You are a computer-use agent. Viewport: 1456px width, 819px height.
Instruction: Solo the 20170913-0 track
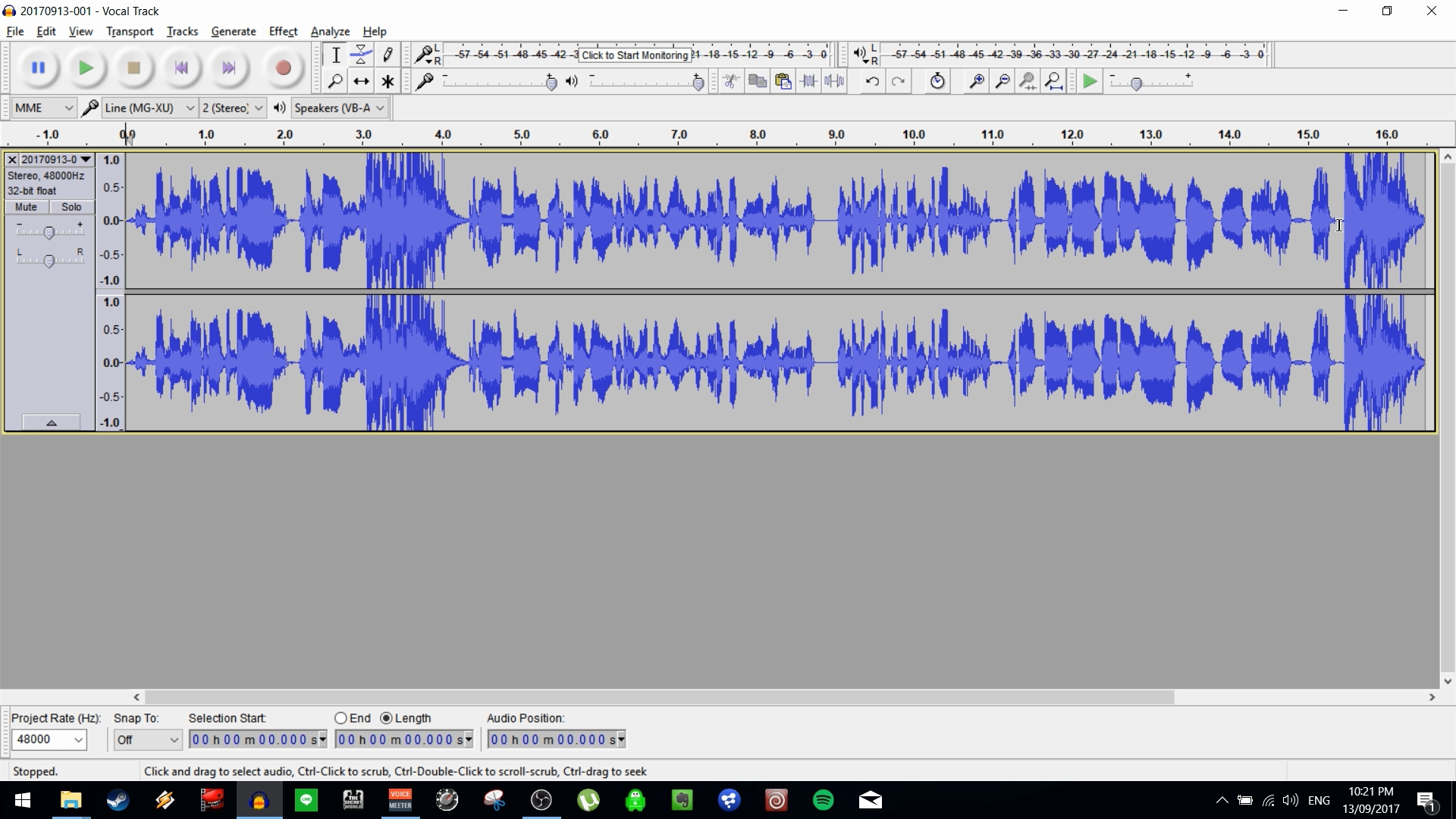(x=71, y=207)
